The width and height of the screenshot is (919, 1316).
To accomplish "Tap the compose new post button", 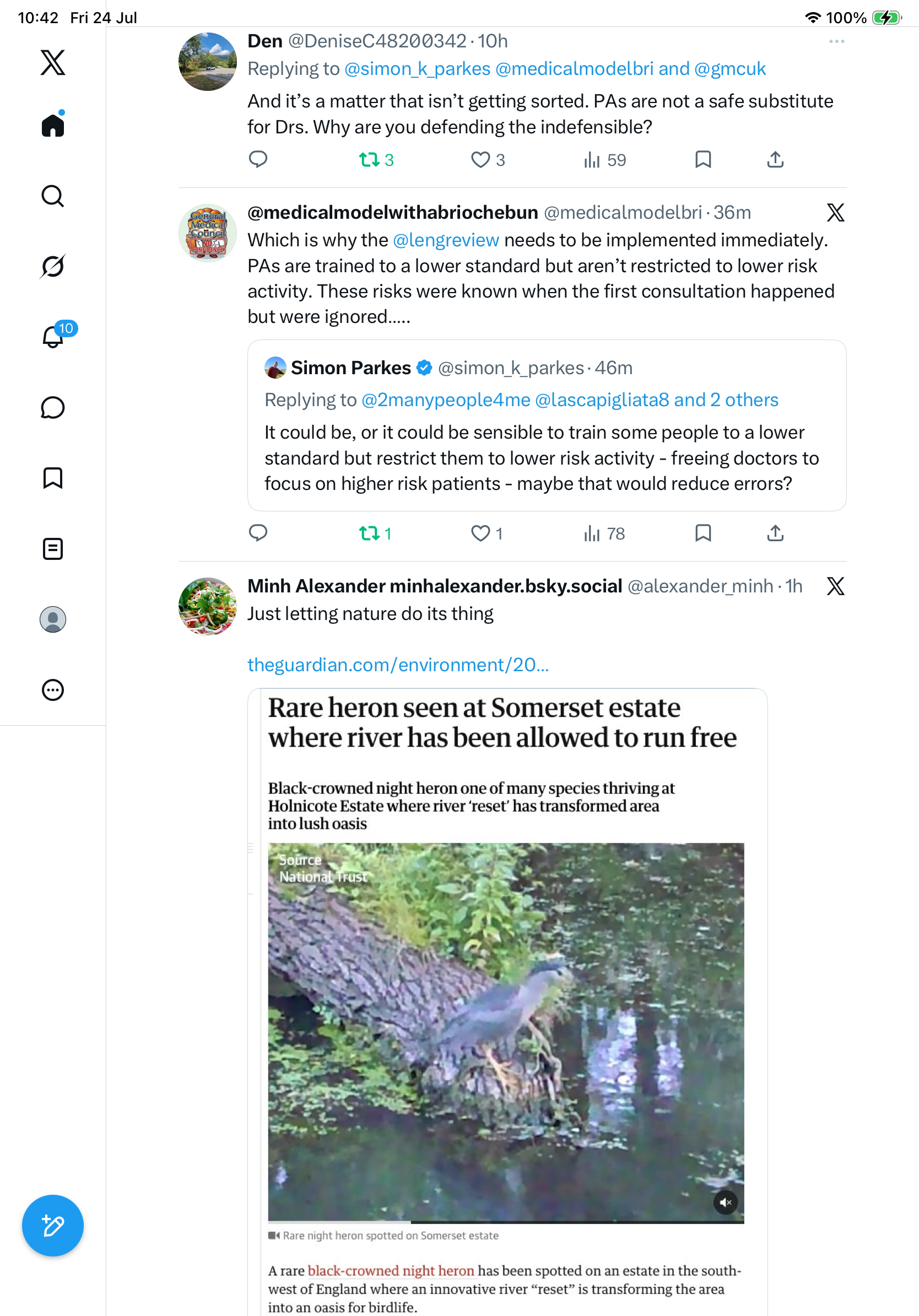I will tap(53, 1226).
